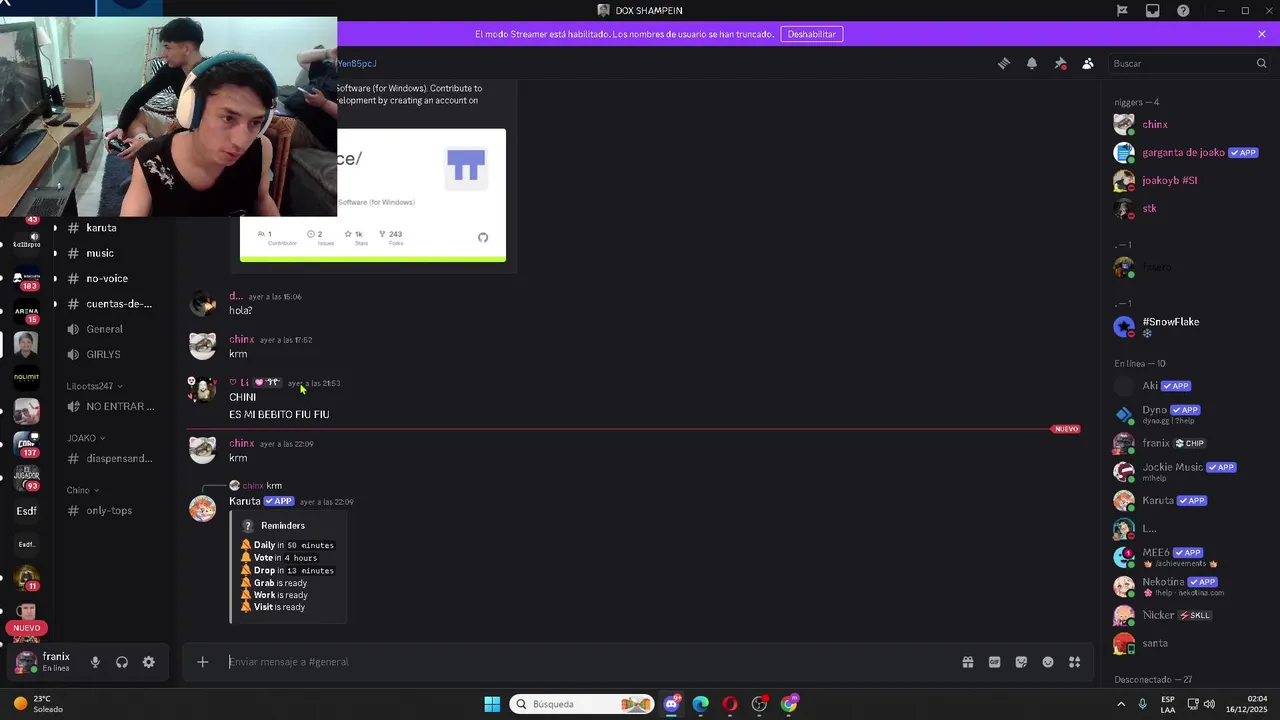The width and height of the screenshot is (1280, 720).
Task: Collapse the Lilootss247 category
Action: 95,386
